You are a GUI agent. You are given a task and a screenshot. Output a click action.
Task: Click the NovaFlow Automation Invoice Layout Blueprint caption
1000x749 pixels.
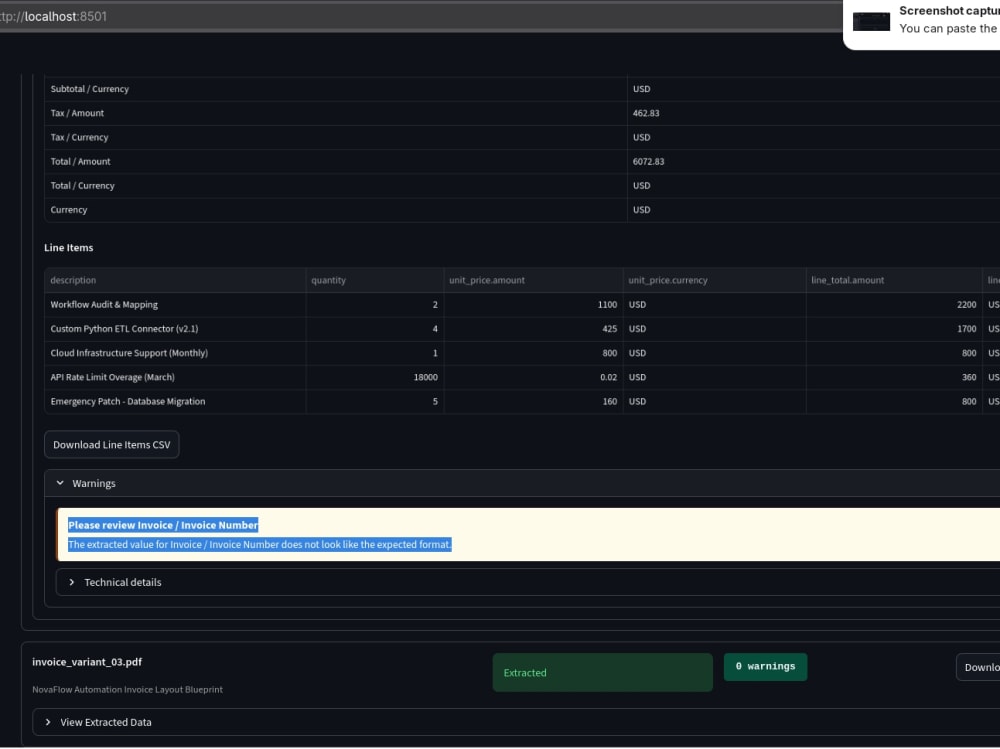pos(128,690)
